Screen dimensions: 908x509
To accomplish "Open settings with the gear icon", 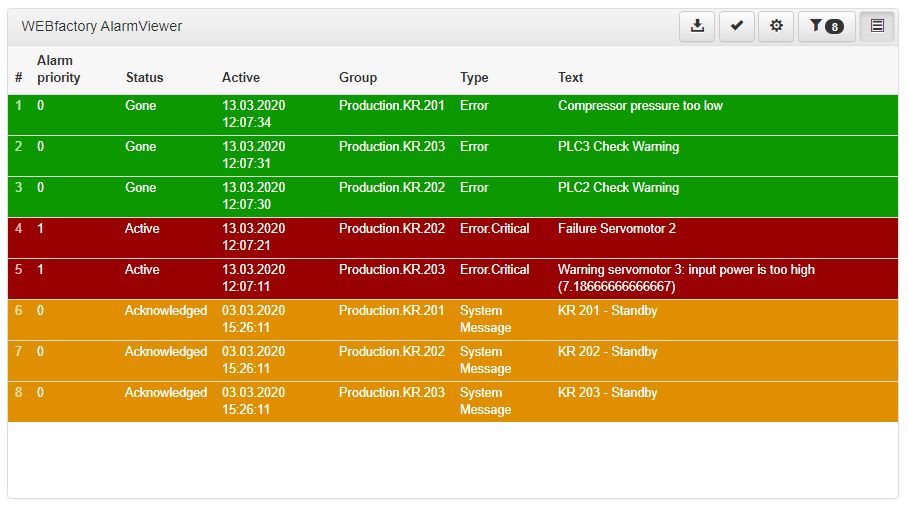I will 776,26.
